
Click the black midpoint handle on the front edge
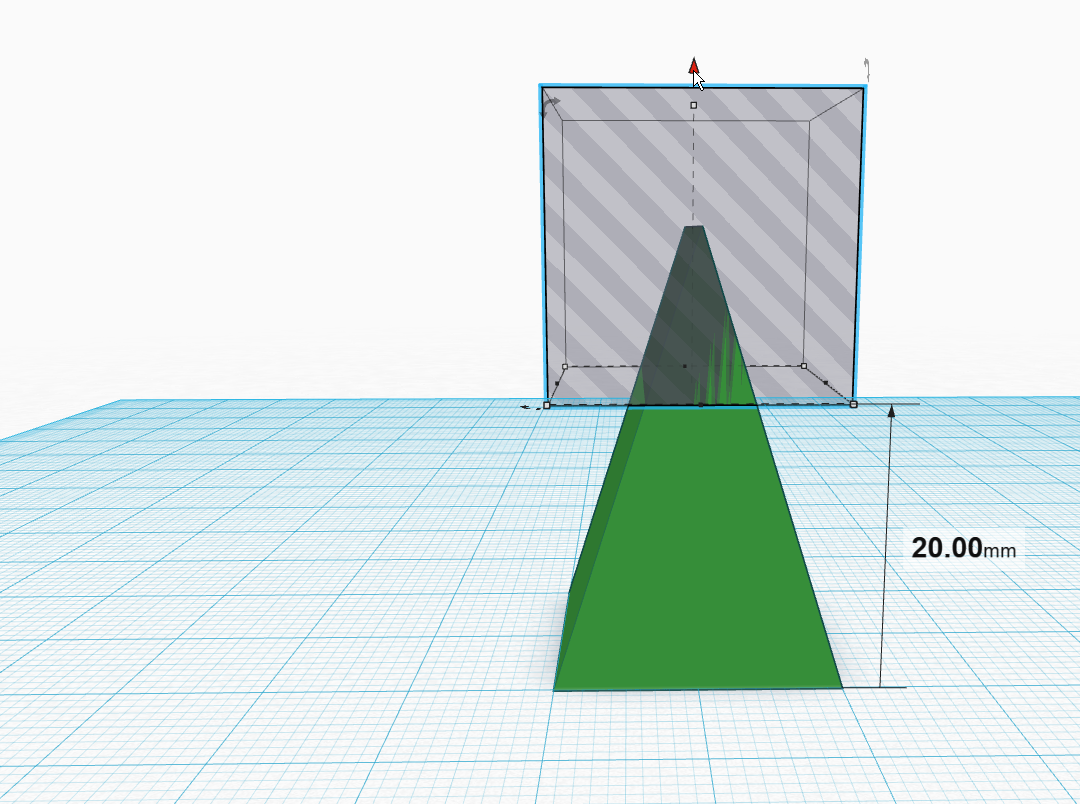coord(700,405)
